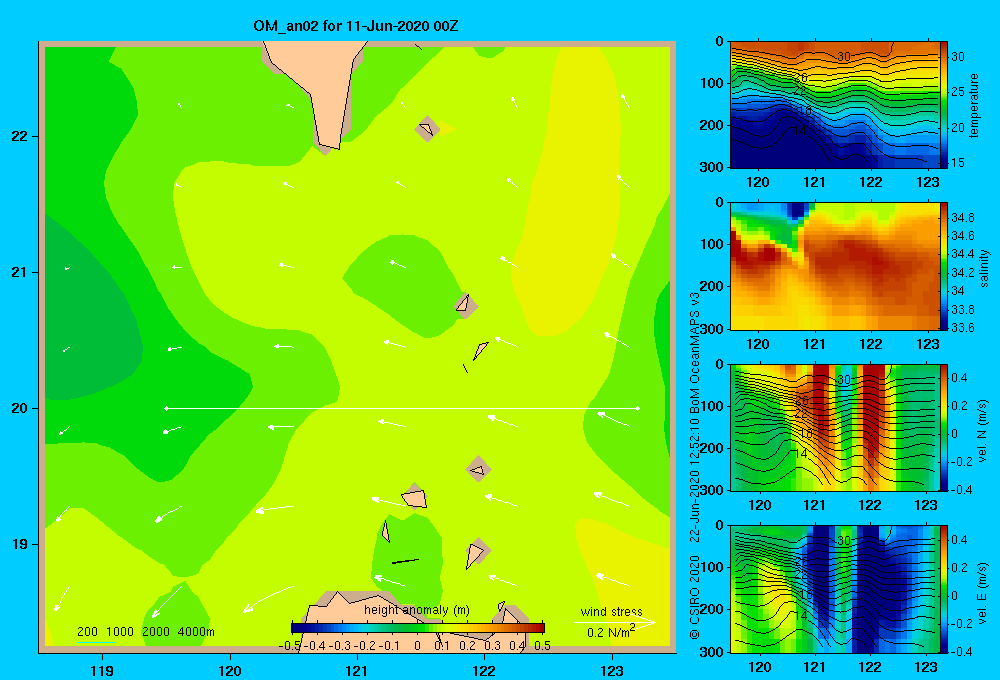This screenshot has height=680, width=1000.
Task: Click the vel. E color scale bar
Action: click(944, 589)
